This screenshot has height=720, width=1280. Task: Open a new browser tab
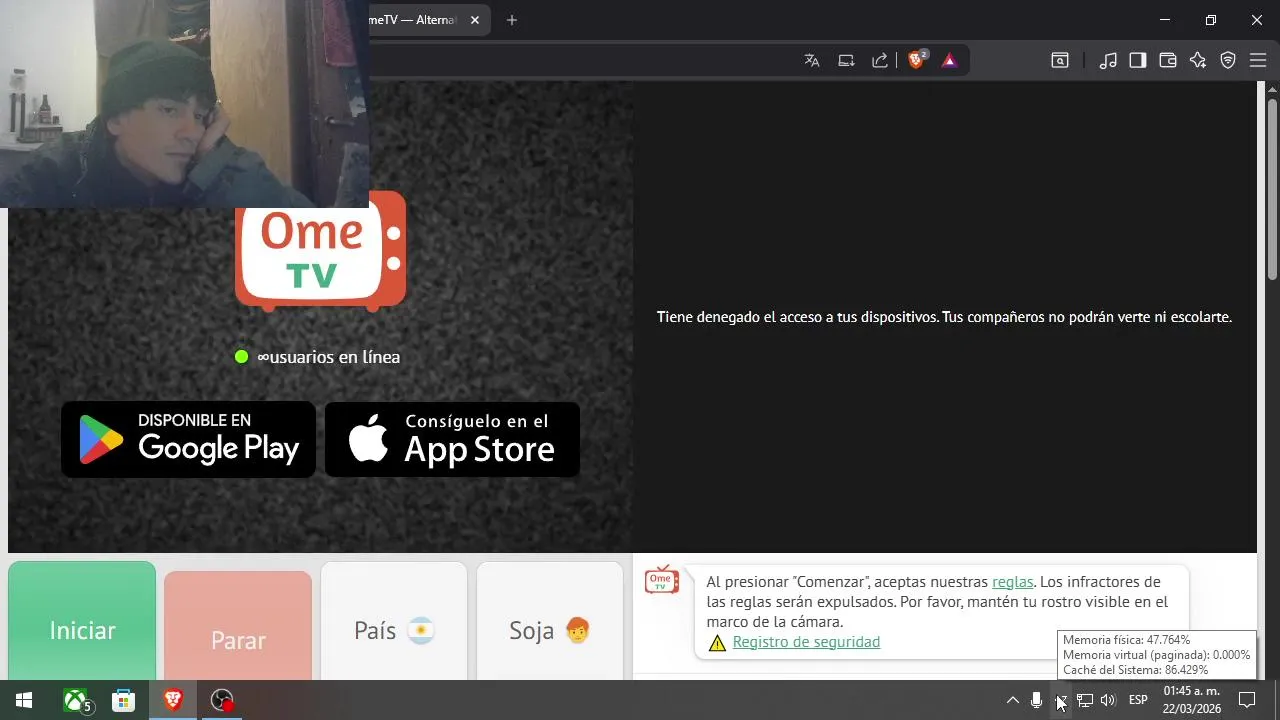point(512,20)
